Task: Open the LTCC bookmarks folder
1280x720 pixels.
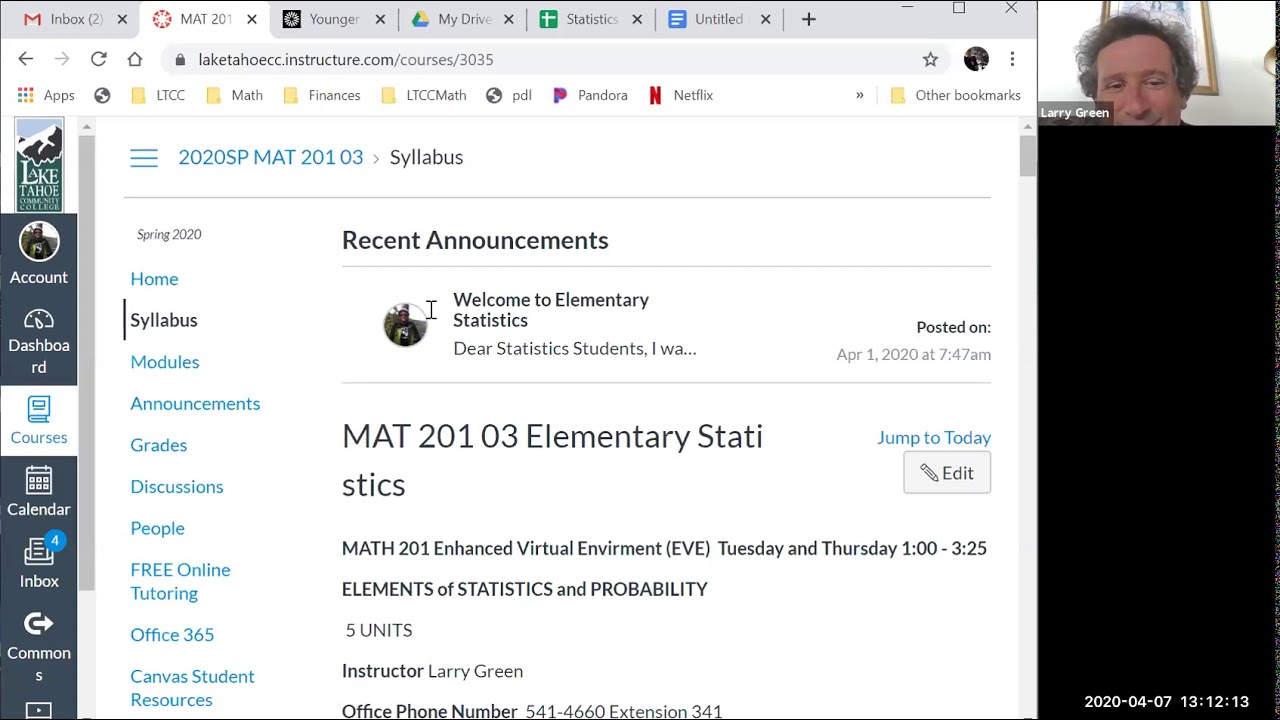Action: 158,95
